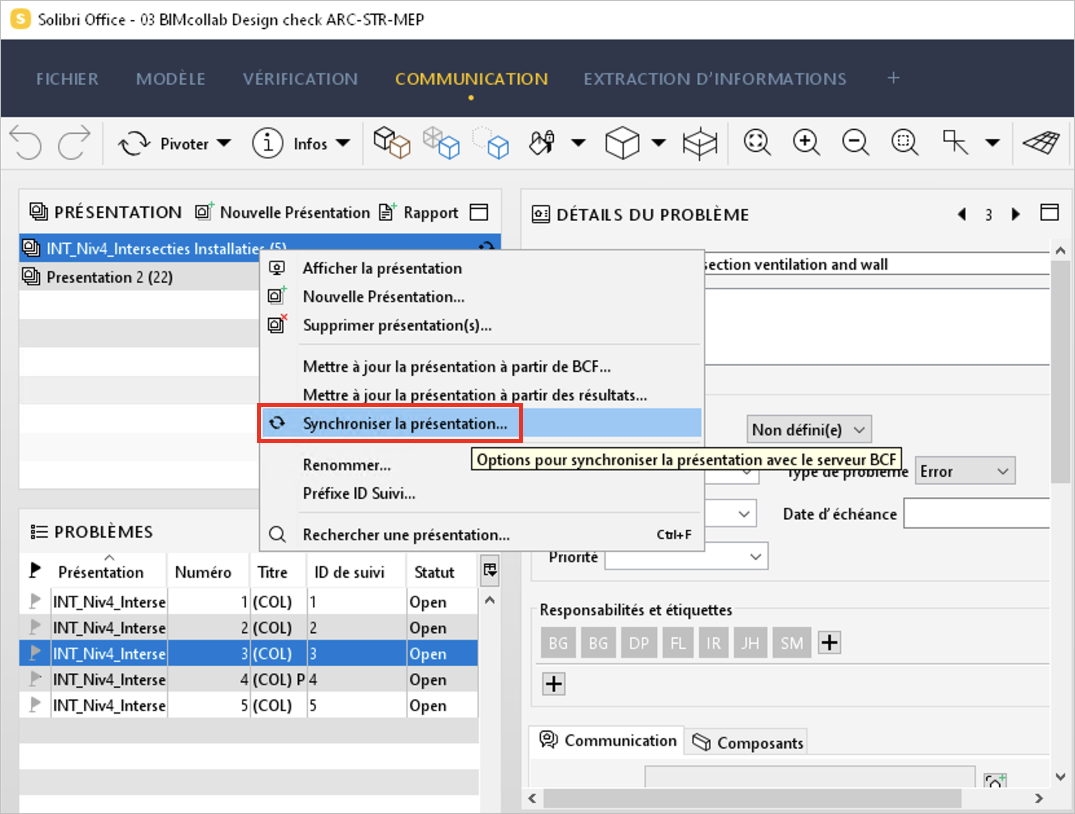The image size is (1075, 814).
Task: Choose Mettre à jour à partir de BCF
Action: 481,367
